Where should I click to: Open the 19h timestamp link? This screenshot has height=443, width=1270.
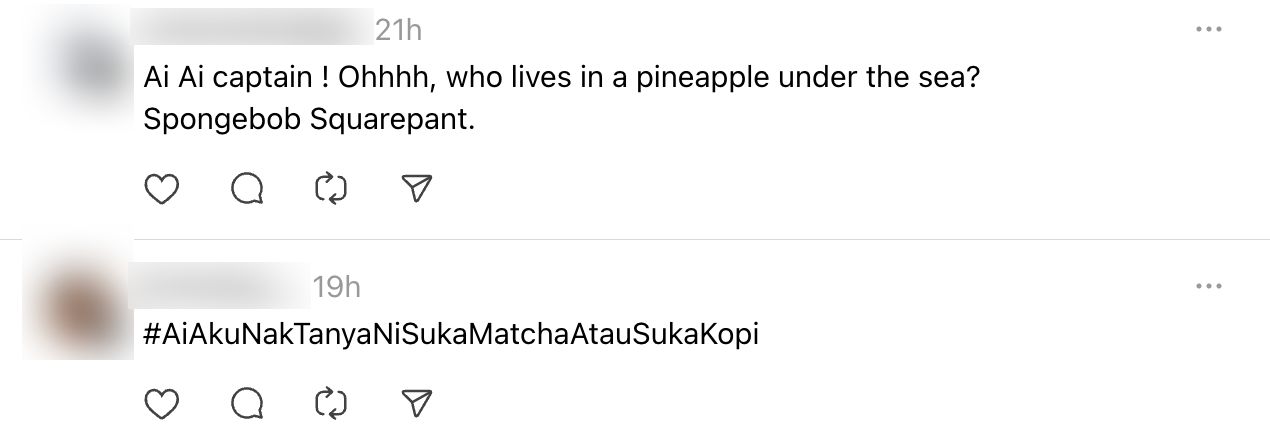point(337,288)
